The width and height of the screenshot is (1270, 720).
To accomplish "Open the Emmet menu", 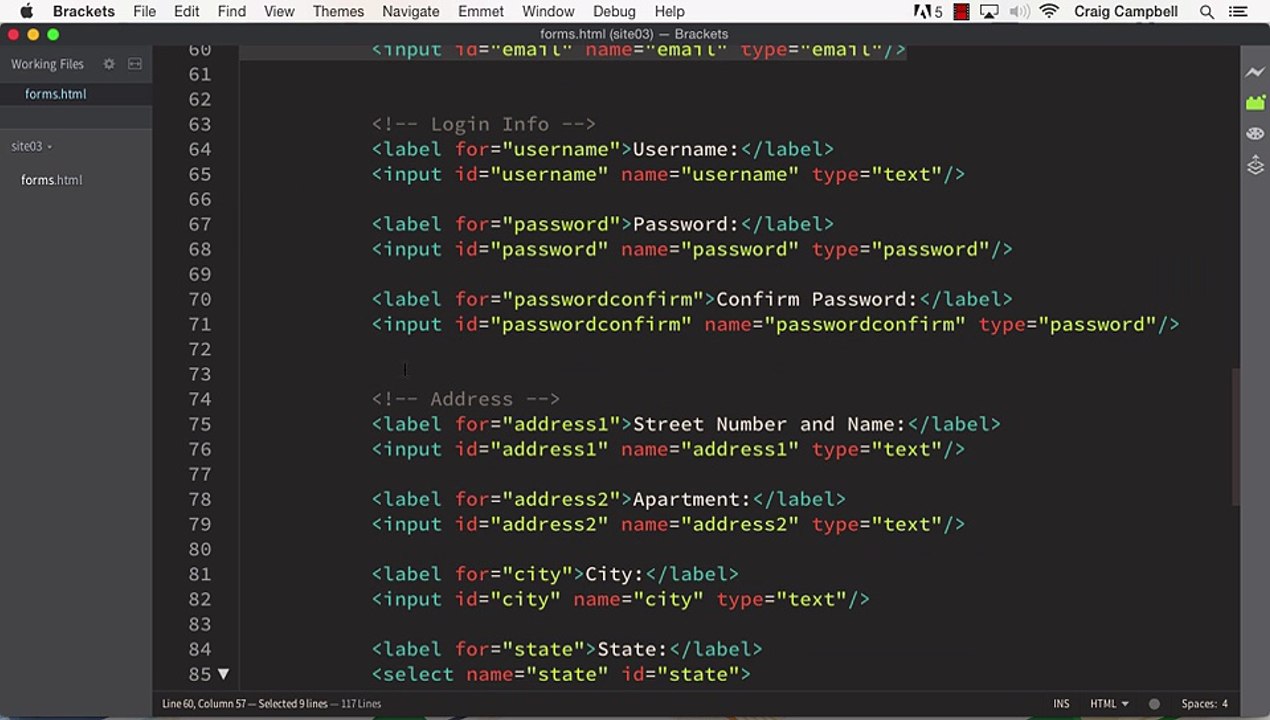I will point(481,12).
